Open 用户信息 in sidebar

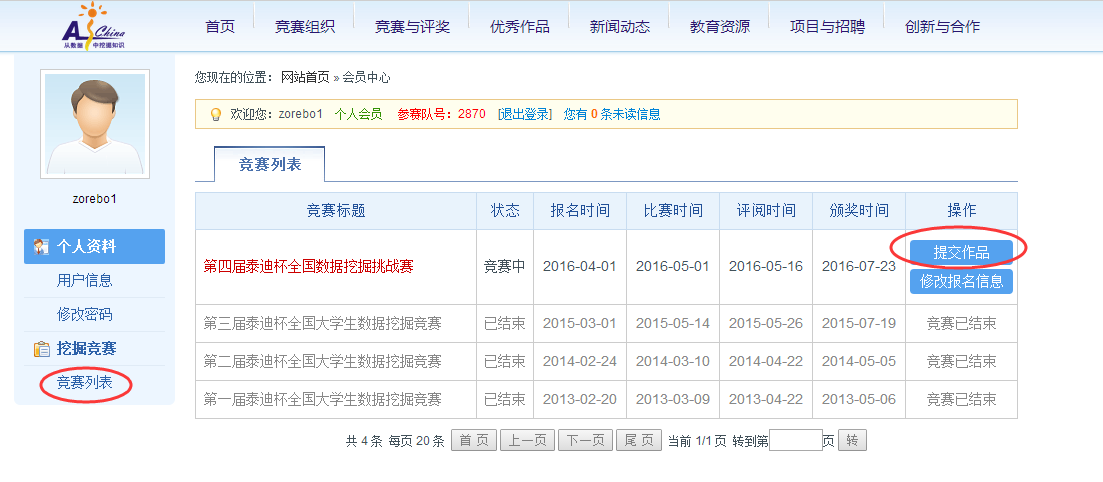84,281
